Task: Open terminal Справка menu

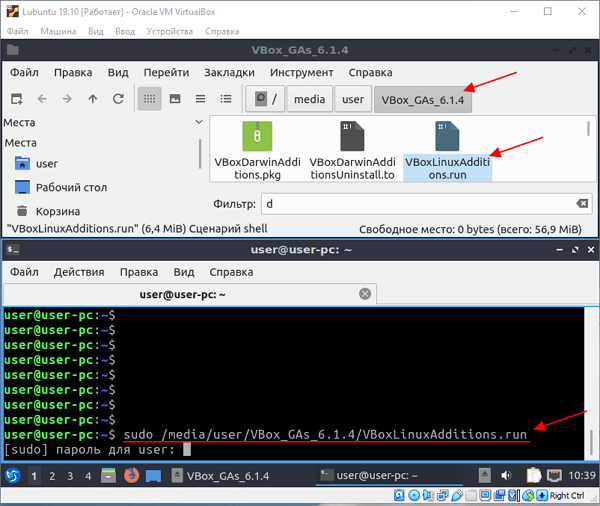Action: tap(231, 272)
